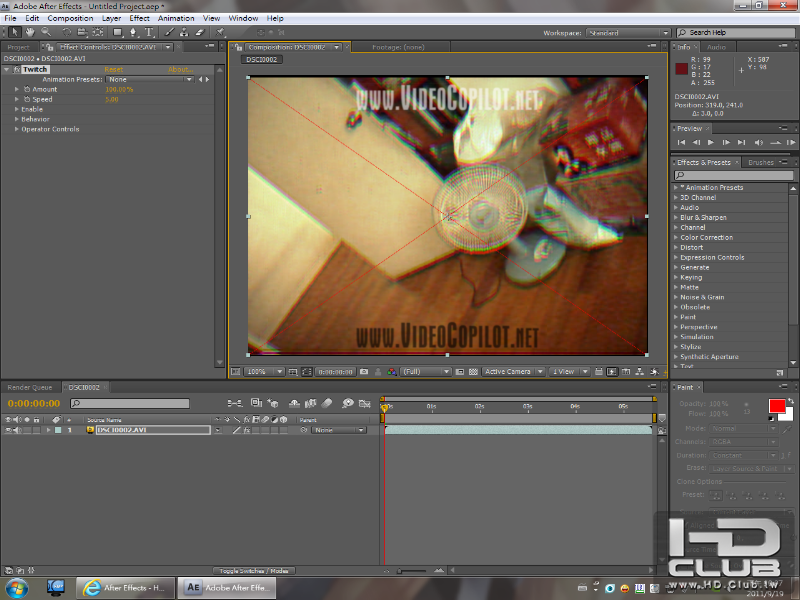Open the Internet Explorer taskbar window
Screen dimensions: 800x600
(126, 588)
